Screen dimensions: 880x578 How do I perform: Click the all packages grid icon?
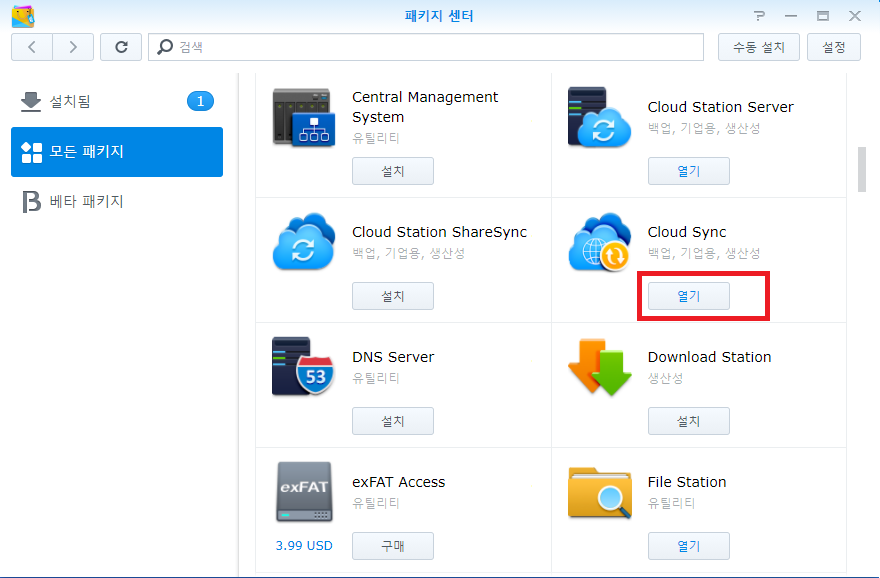click(x=31, y=152)
